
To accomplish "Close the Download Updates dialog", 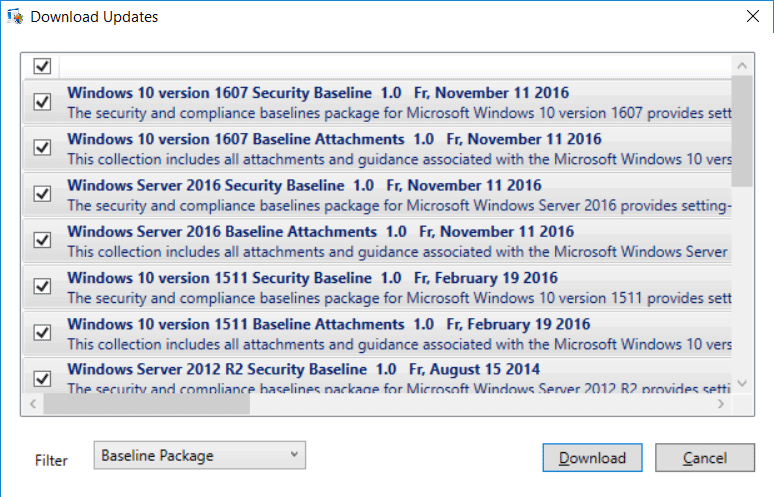I will [753, 16].
